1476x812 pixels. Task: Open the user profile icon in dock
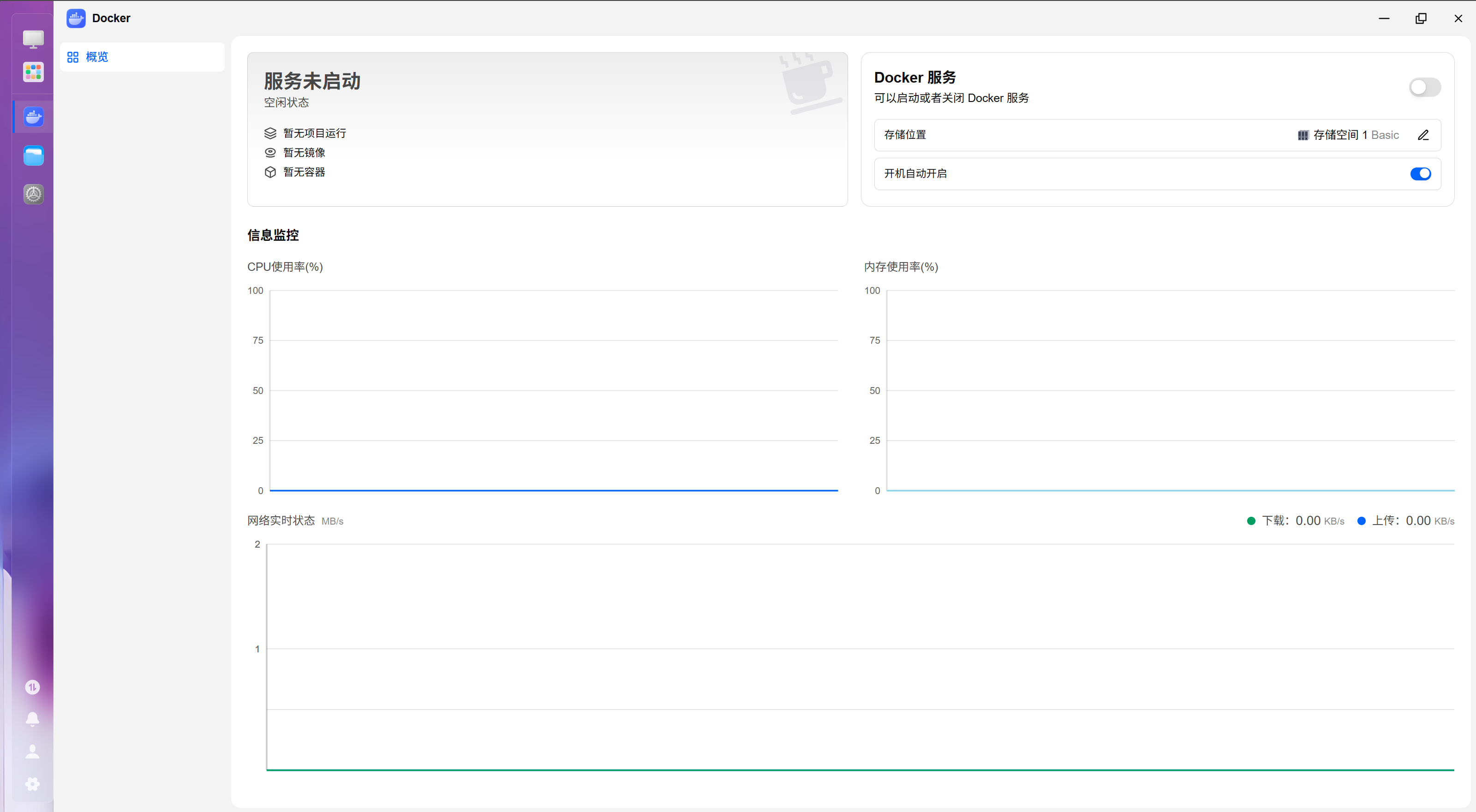pos(33,752)
